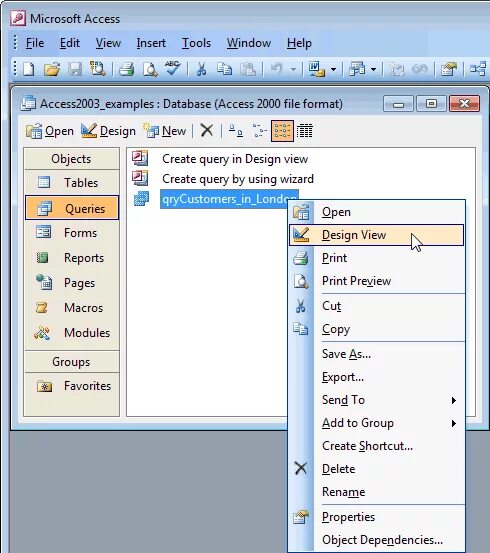The width and height of the screenshot is (490, 553).
Task: Collapse the Objects header bar
Action: (72, 159)
